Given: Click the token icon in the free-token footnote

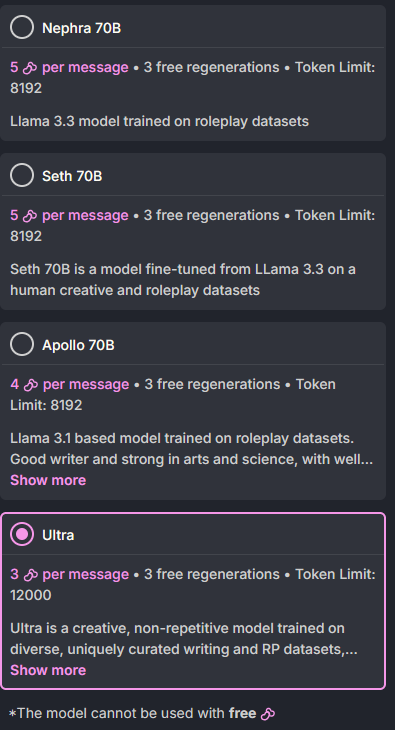Looking at the screenshot, I should click(x=268, y=714).
